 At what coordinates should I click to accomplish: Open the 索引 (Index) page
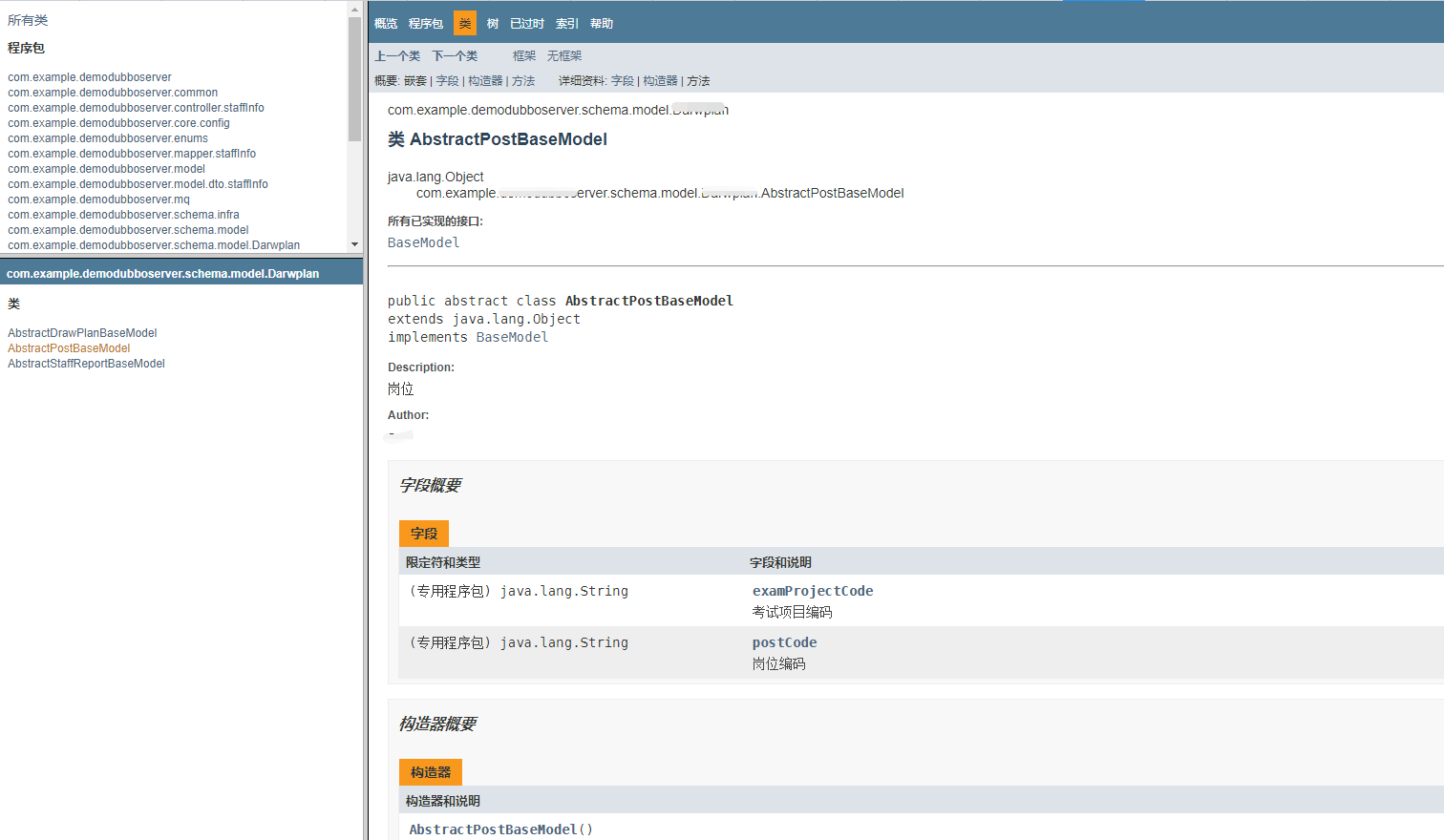coord(565,23)
